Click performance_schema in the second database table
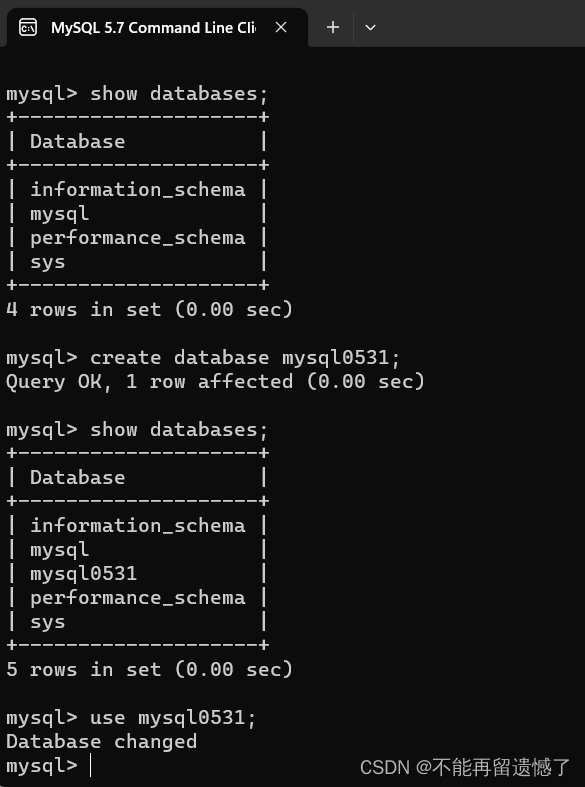Viewport: 585px width, 787px height. click(x=138, y=598)
